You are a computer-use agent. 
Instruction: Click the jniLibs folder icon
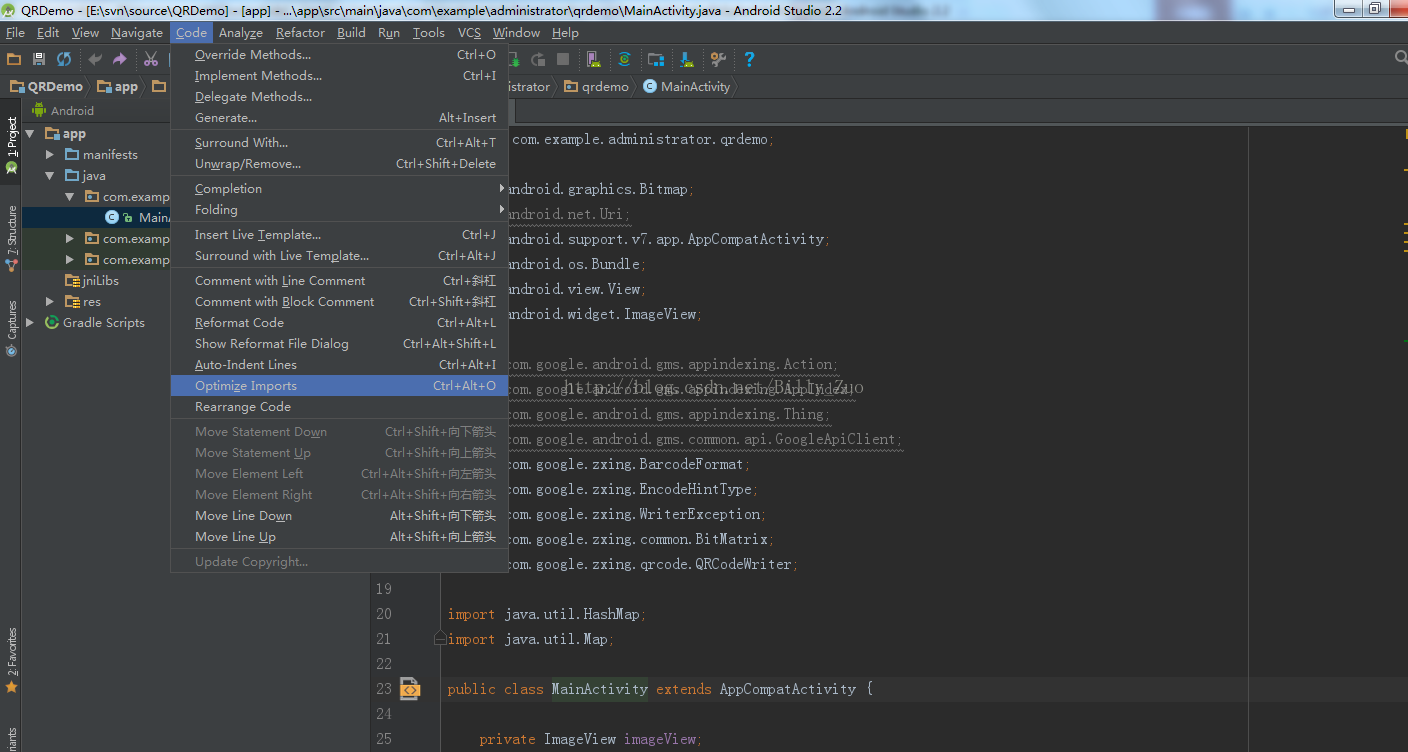tap(72, 280)
